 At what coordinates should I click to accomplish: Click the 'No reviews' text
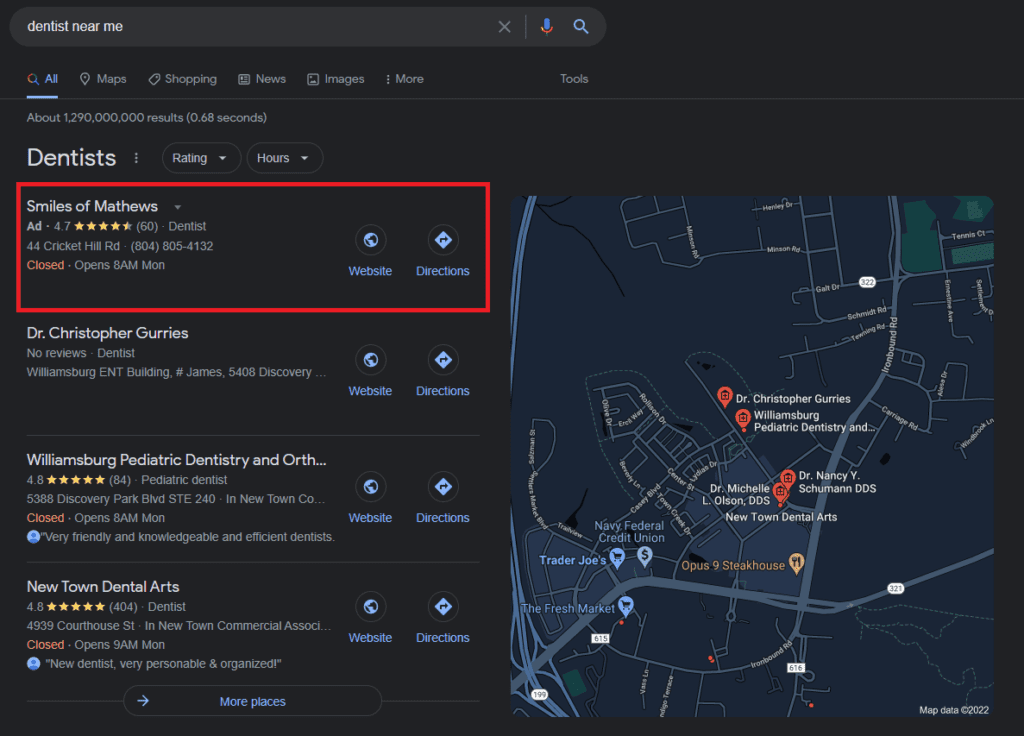pos(57,353)
